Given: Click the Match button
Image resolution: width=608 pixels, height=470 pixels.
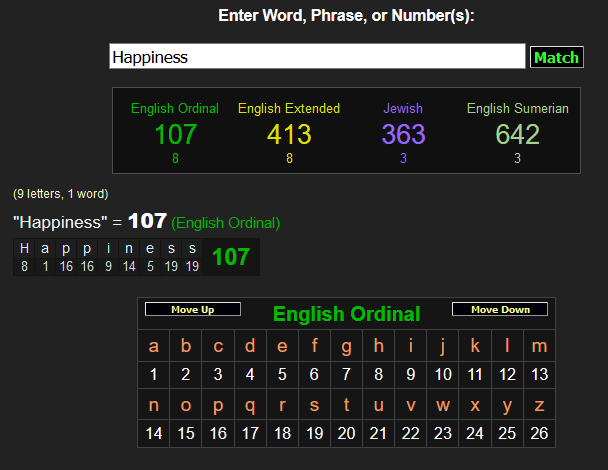Looking at the screenshot, I should tap(556, 57).
